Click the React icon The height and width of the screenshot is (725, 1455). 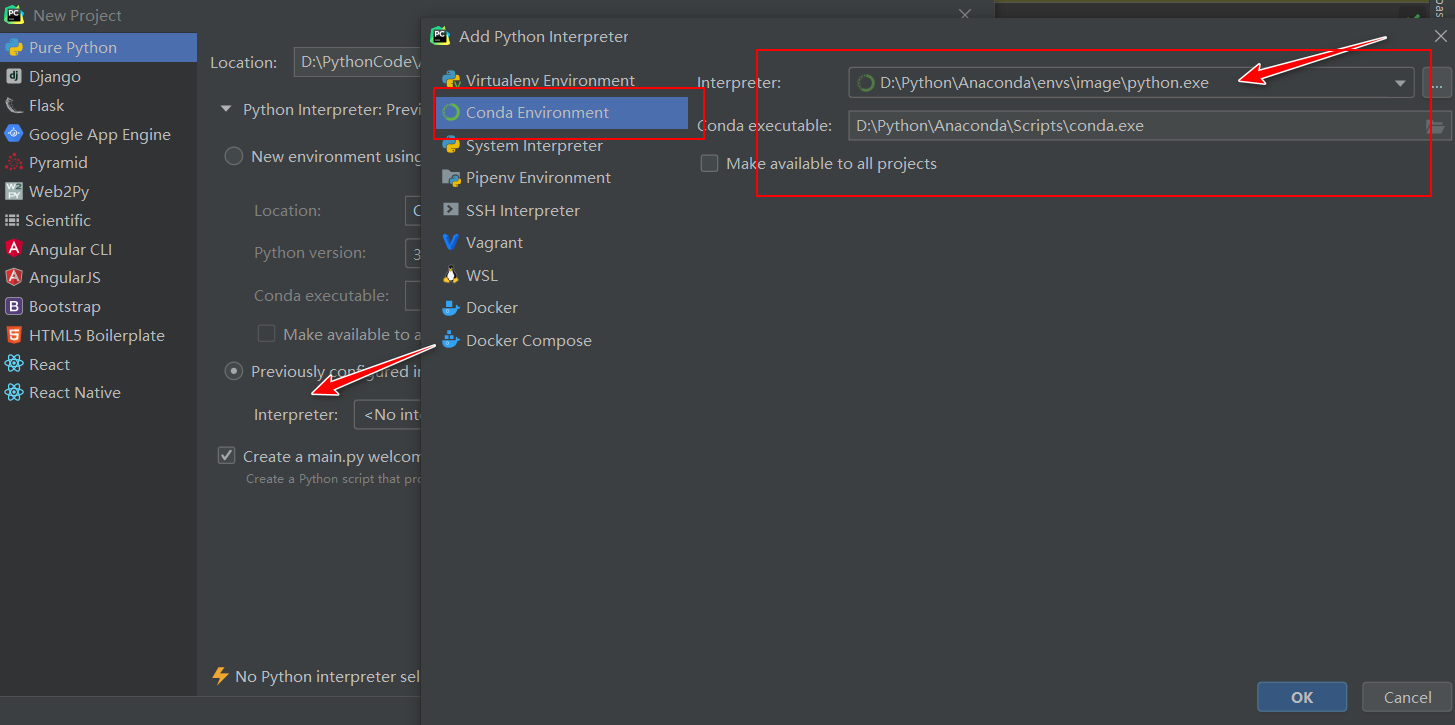(14, 364)
